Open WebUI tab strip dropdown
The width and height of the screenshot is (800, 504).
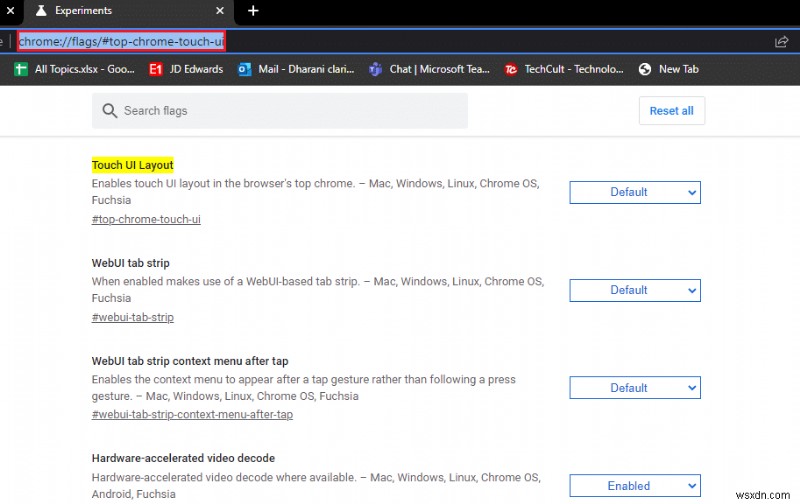tap(635, 290)
